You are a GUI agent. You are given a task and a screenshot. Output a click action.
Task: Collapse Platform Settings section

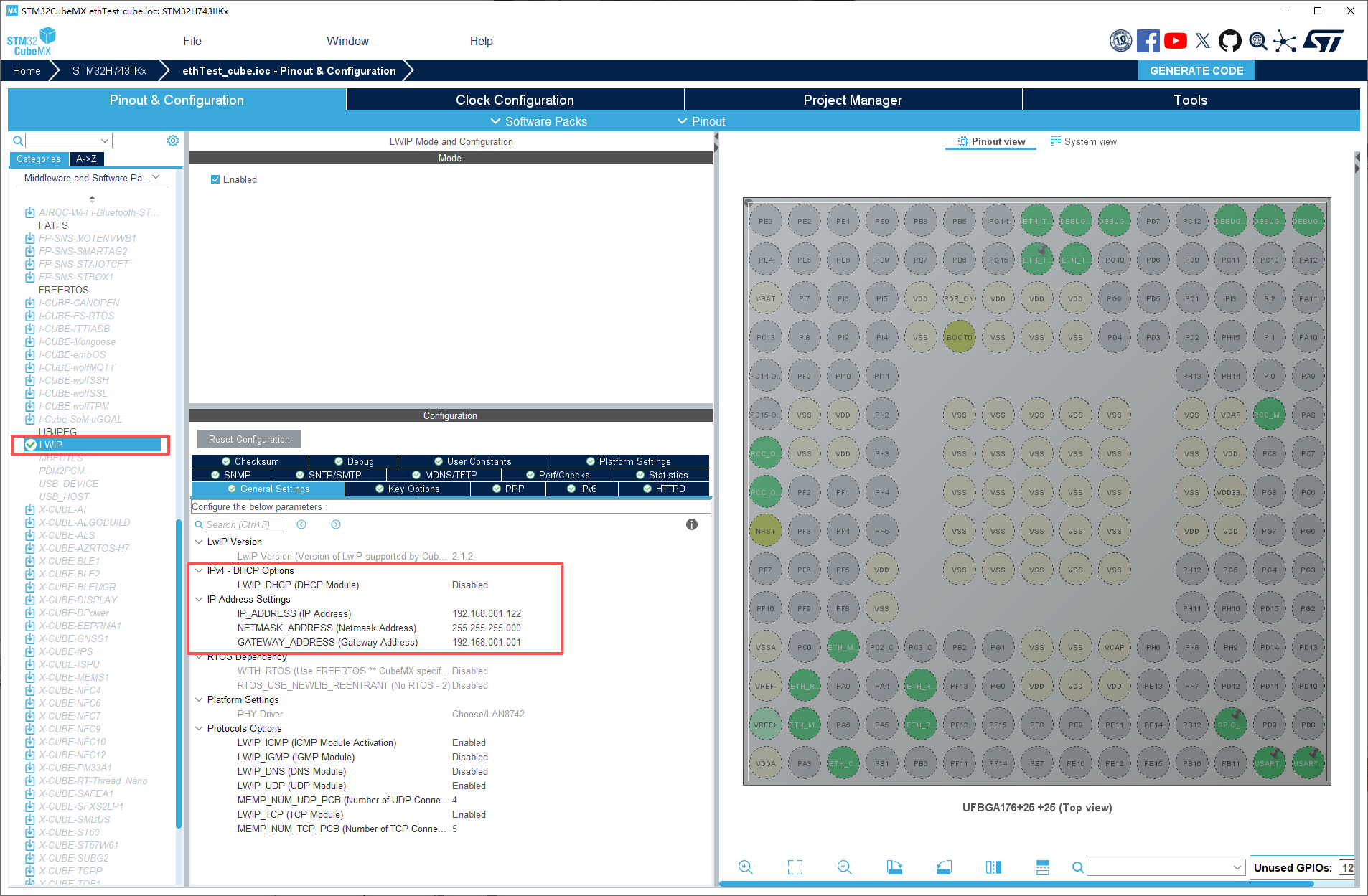(x=199, y=699)
